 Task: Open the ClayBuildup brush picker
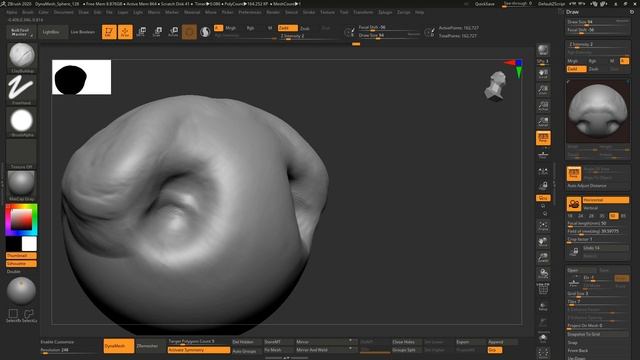22,57
